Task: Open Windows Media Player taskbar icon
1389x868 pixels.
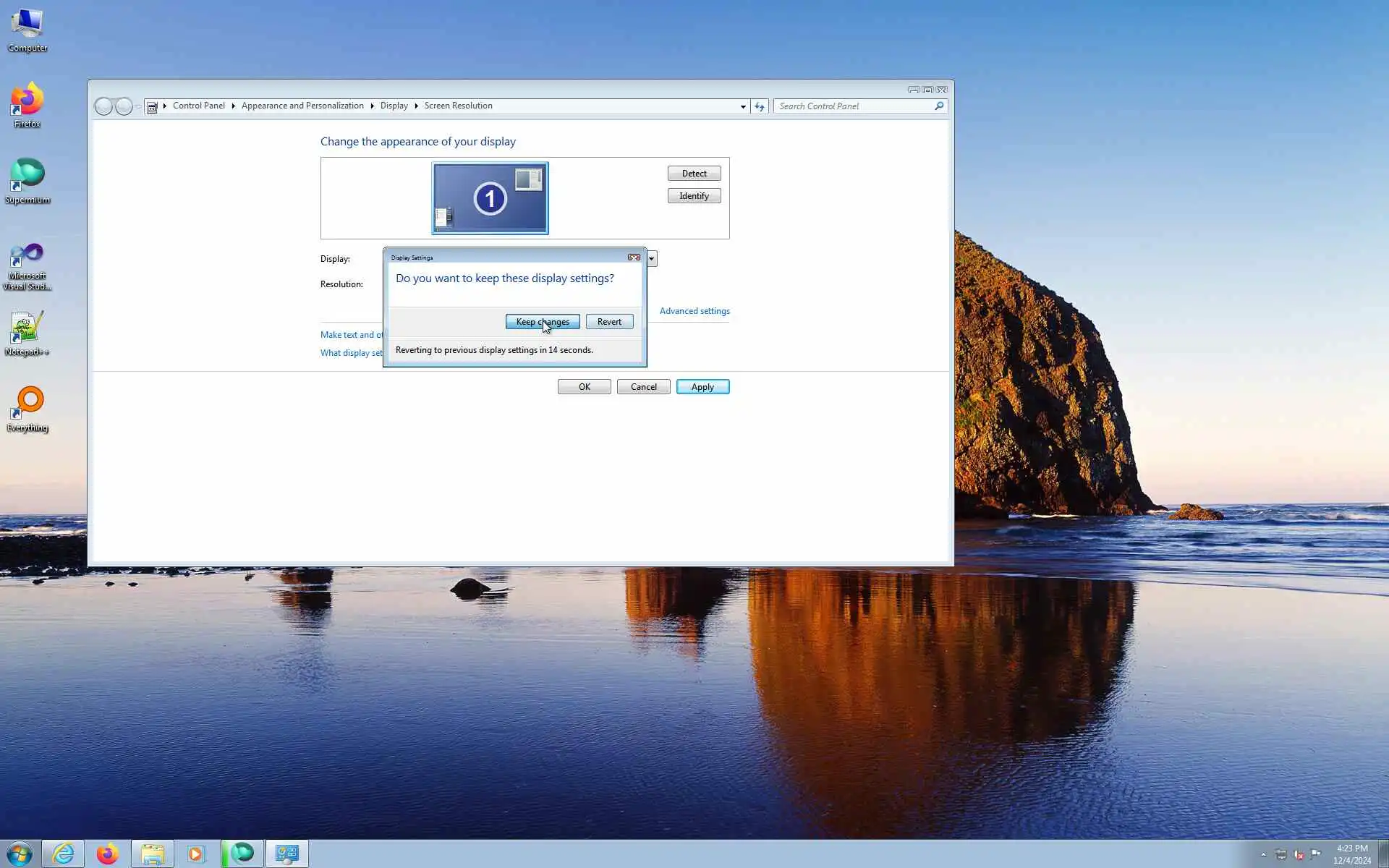Action: [x=195, y=854]
